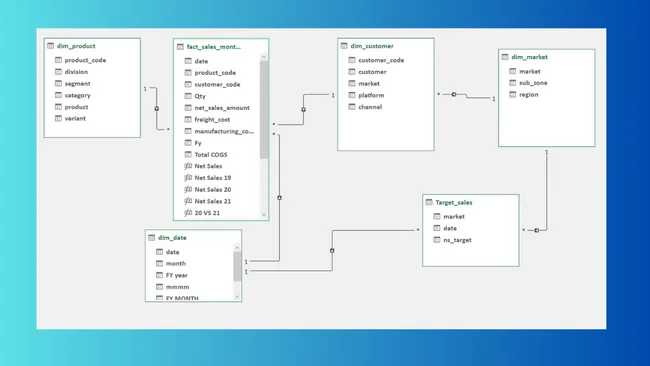Click scroll down arrow in fact_sales table

pyautogui.click(x=264, y=215)
